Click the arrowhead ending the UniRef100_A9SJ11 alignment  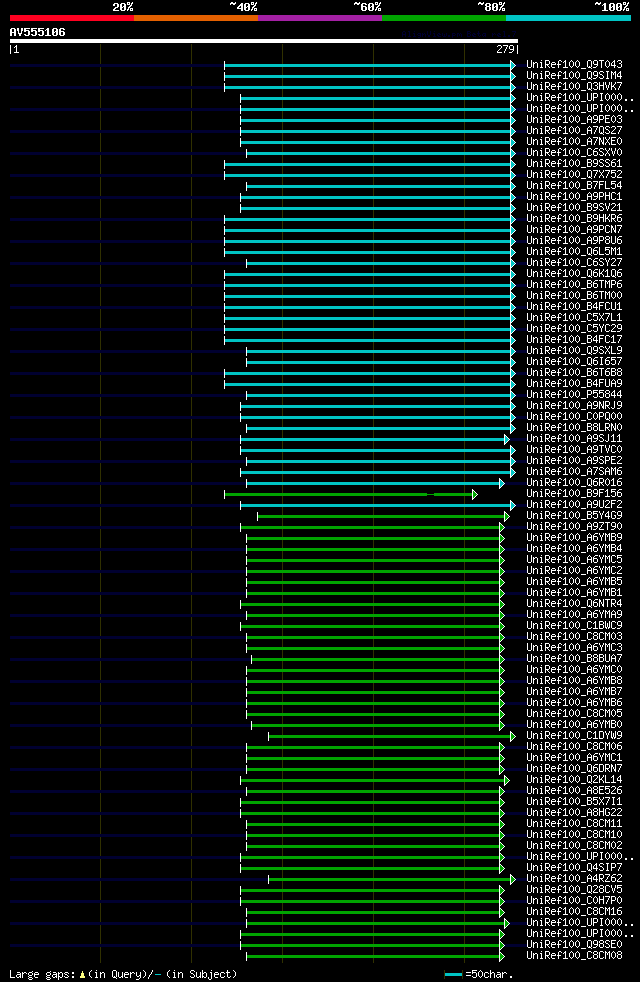(x=507, y=440)
